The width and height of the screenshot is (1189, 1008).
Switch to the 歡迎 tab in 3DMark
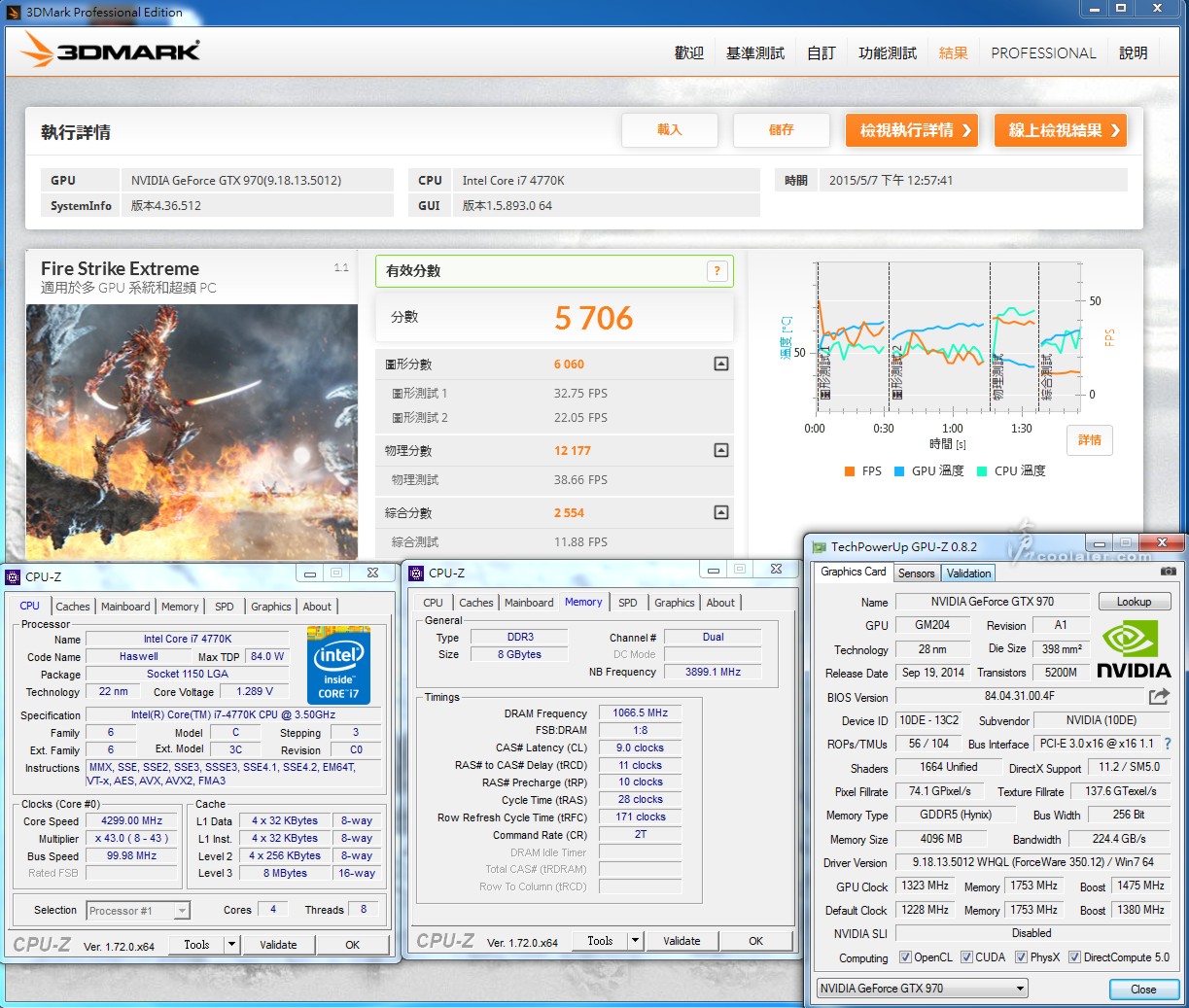coord(689,52)
